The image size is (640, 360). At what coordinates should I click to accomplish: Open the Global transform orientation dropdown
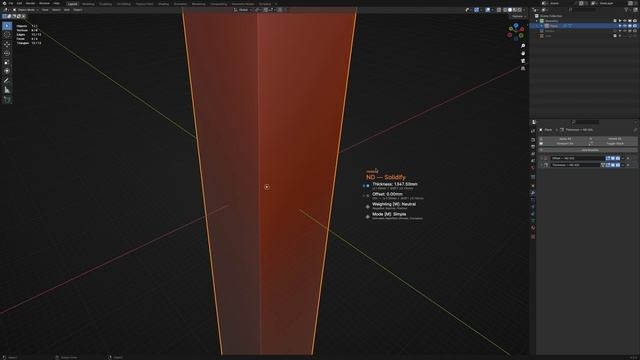pyautogui.click(x=243, y=10)
